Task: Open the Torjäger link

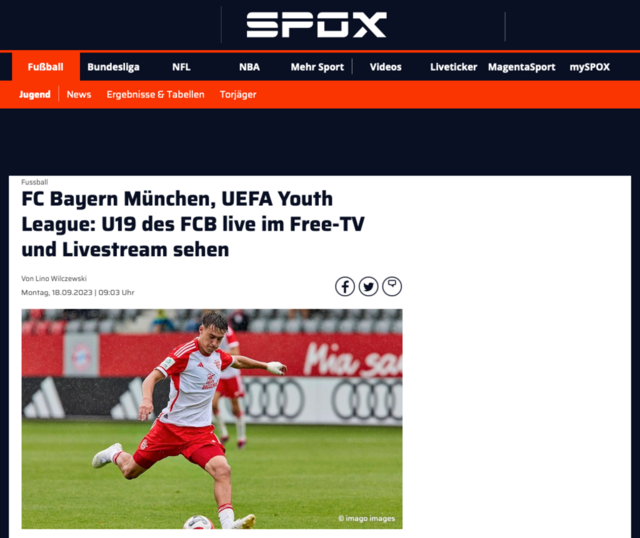Action: (238, 94)
